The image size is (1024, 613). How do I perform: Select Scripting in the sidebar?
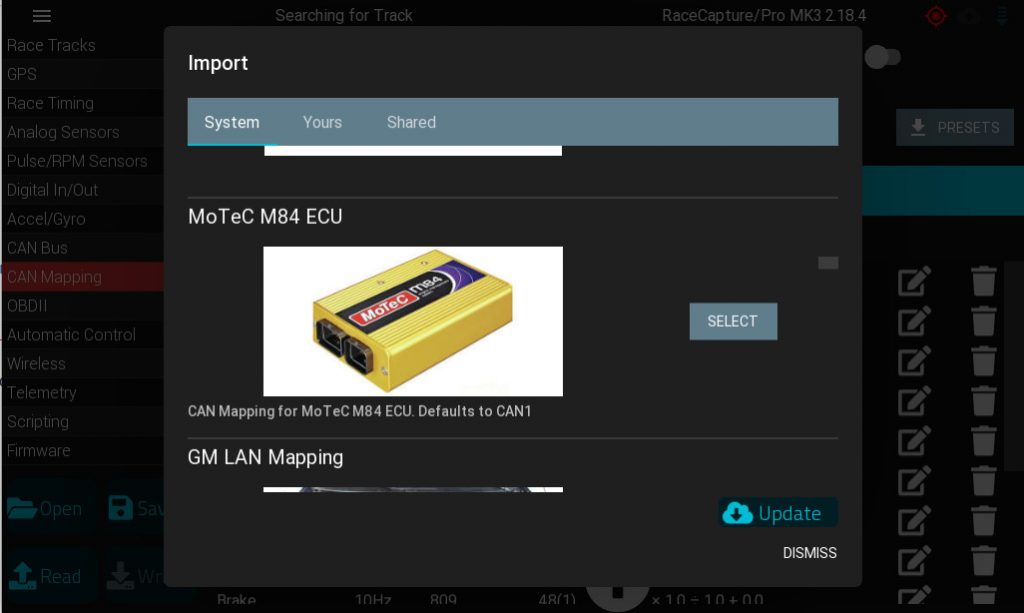point(82,422)
